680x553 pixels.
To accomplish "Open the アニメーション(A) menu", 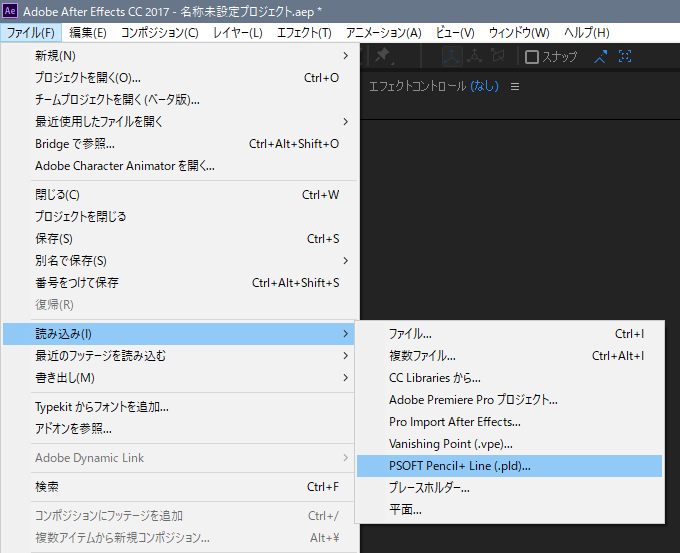I will click(x=383, y=33).
